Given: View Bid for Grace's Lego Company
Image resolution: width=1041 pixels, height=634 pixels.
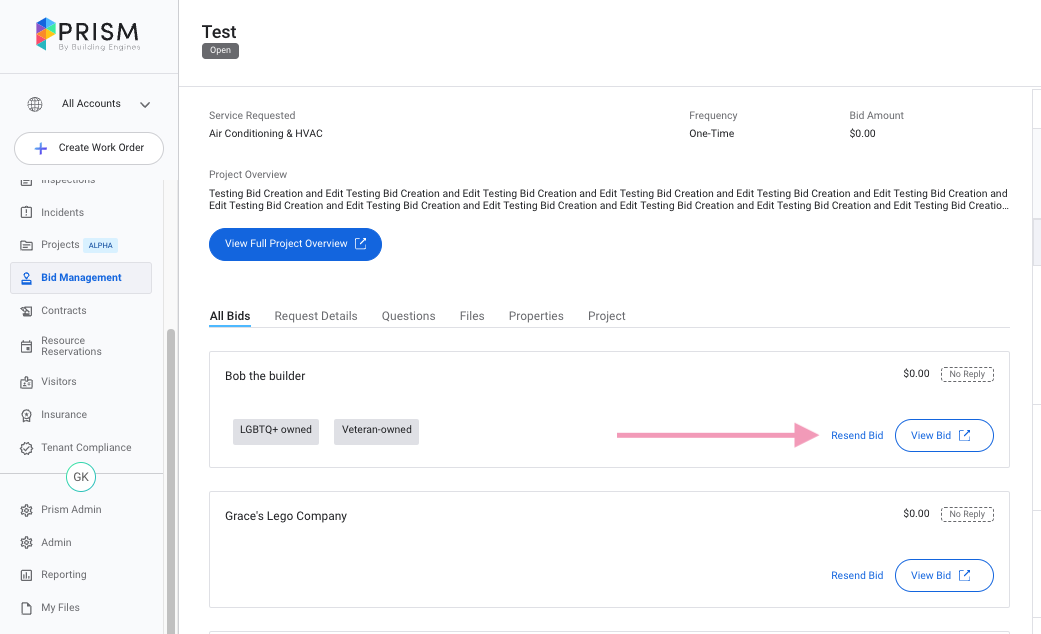Looking at the screenshot, I should coord(944,576).
